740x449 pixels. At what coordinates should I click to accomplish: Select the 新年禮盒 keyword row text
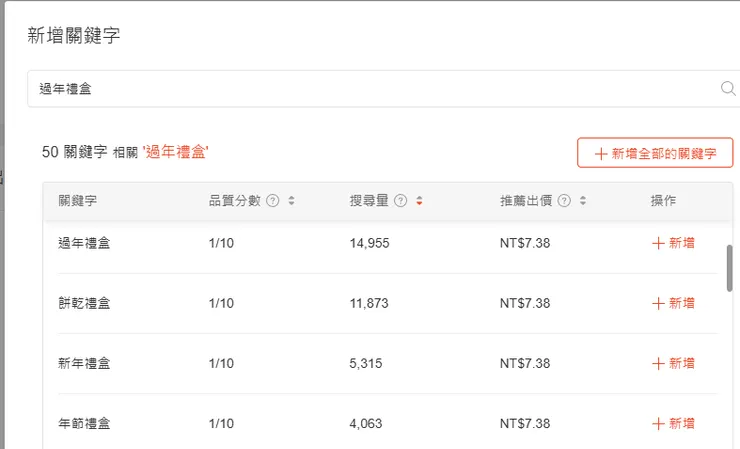coord(84,363)
